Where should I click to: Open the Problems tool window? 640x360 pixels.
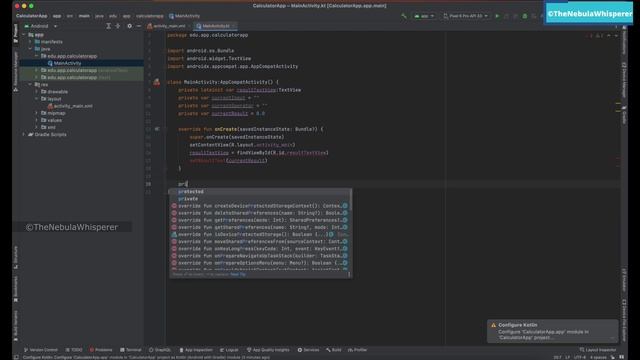point(101,350)
